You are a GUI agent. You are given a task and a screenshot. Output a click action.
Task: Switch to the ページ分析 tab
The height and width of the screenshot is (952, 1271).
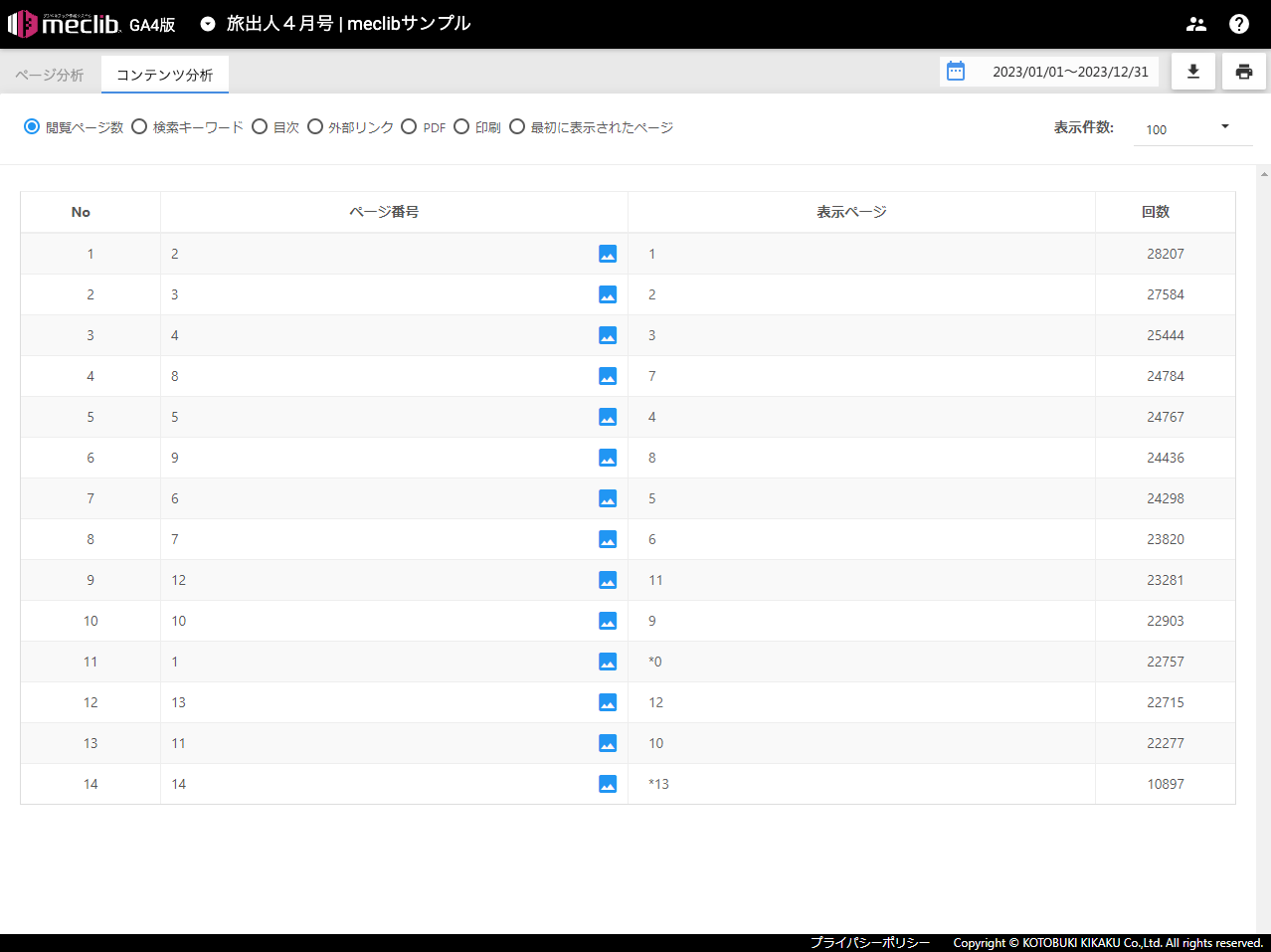pos(50,76)
